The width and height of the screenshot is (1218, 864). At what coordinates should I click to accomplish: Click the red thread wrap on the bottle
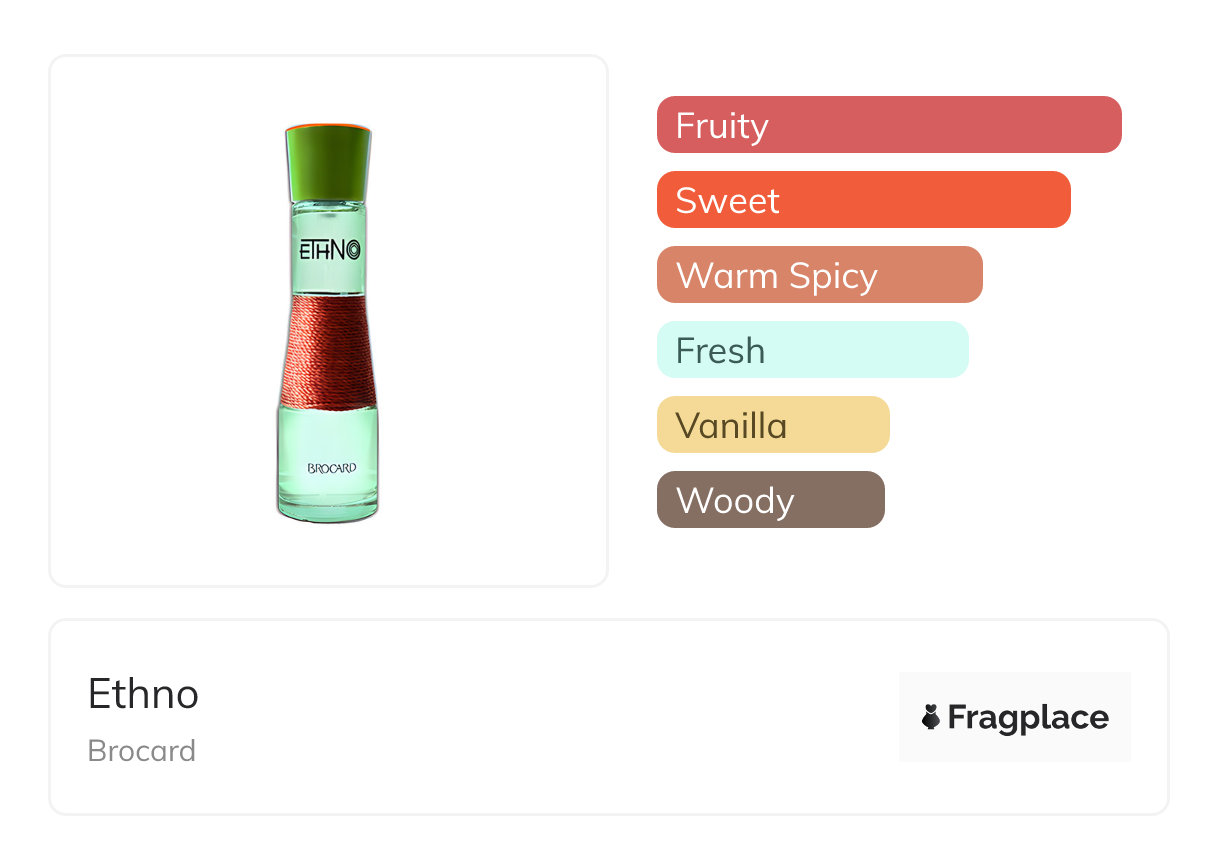pos(327,349)
